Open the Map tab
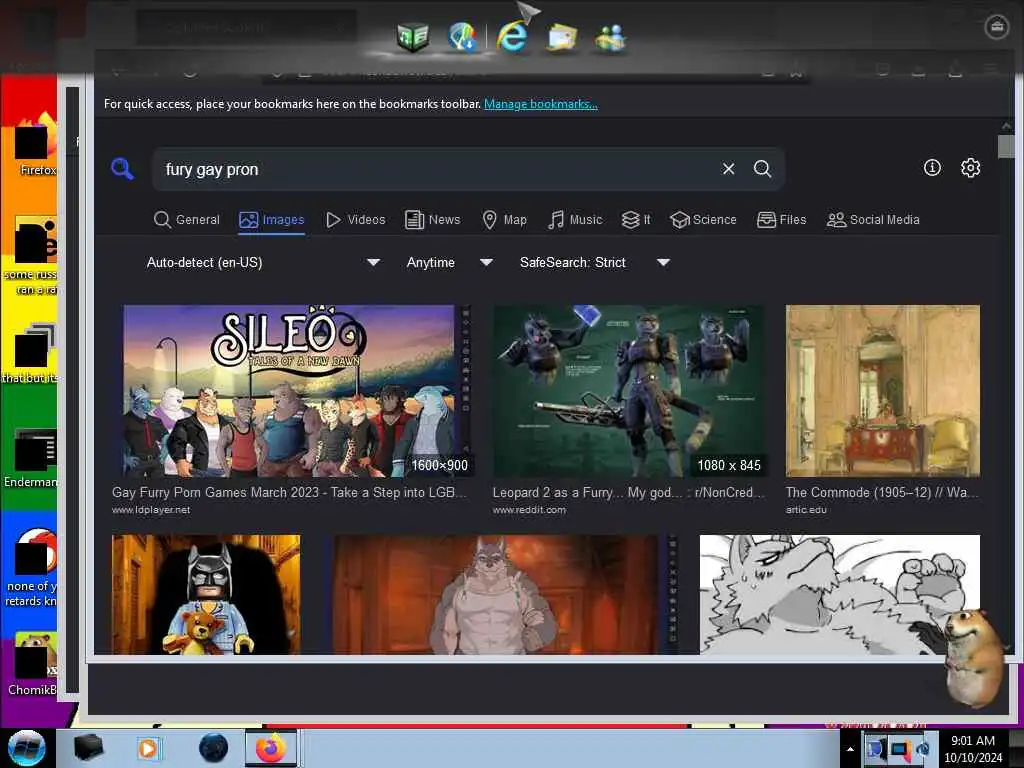The height and width of the screenshot is (768, 1024). 504,219
